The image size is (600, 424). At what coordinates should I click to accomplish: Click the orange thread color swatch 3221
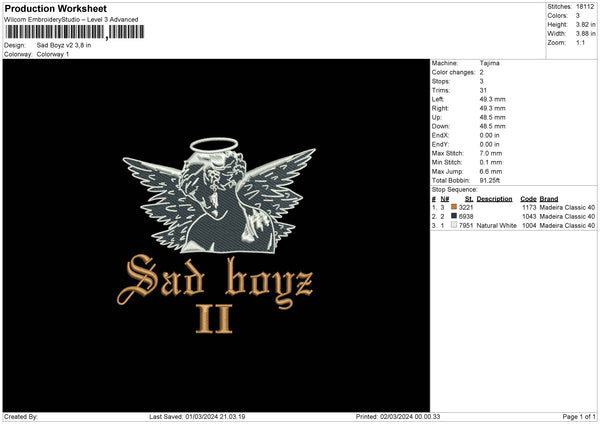pyautogui.click(x=454, y=207)
